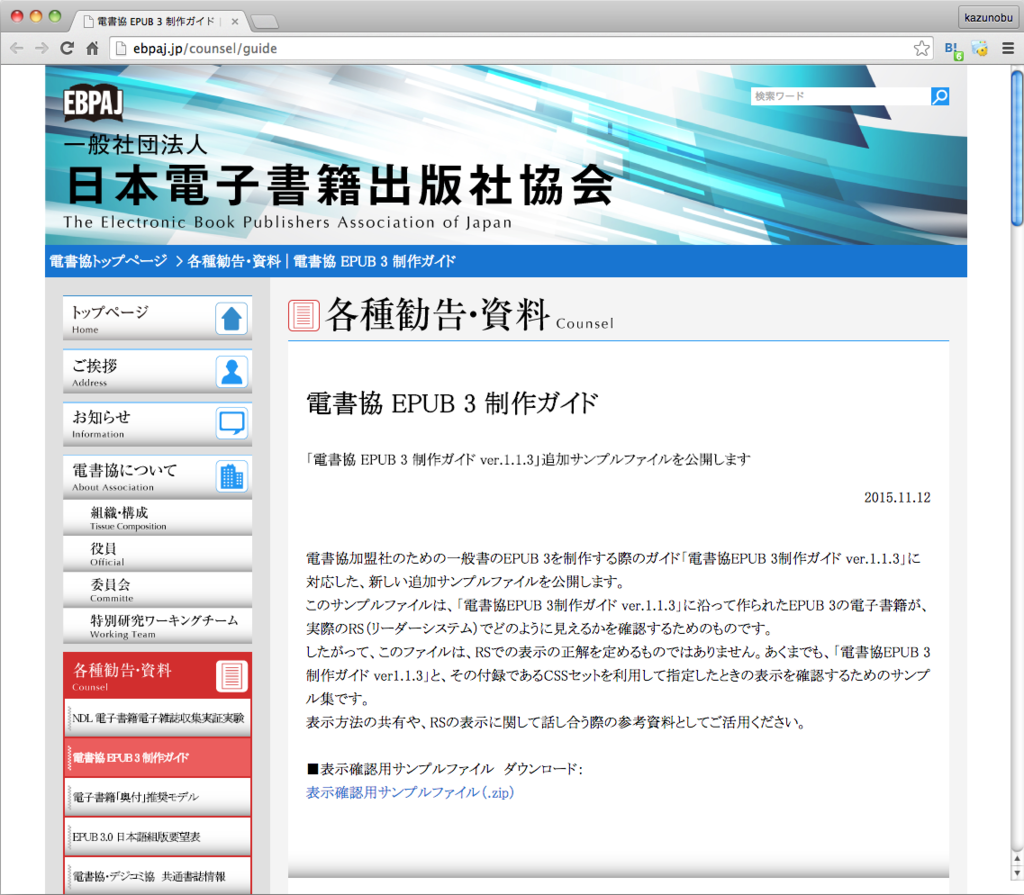Click the building icon beside 電書協について
The height and width of the screenshot is (895, 1024).
[232, 476]
